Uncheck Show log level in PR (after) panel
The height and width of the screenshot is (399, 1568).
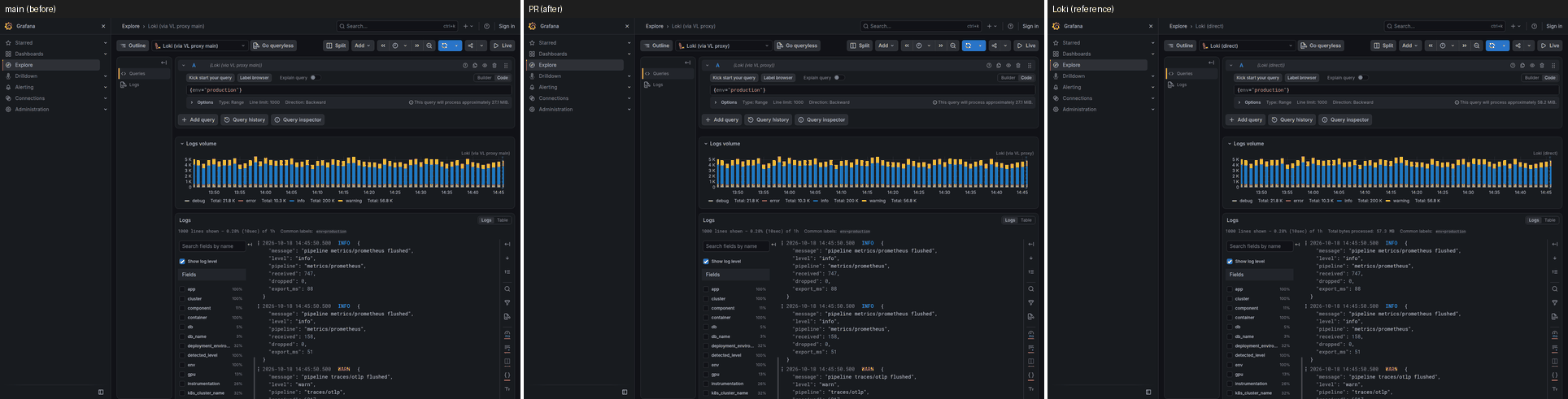706,261
